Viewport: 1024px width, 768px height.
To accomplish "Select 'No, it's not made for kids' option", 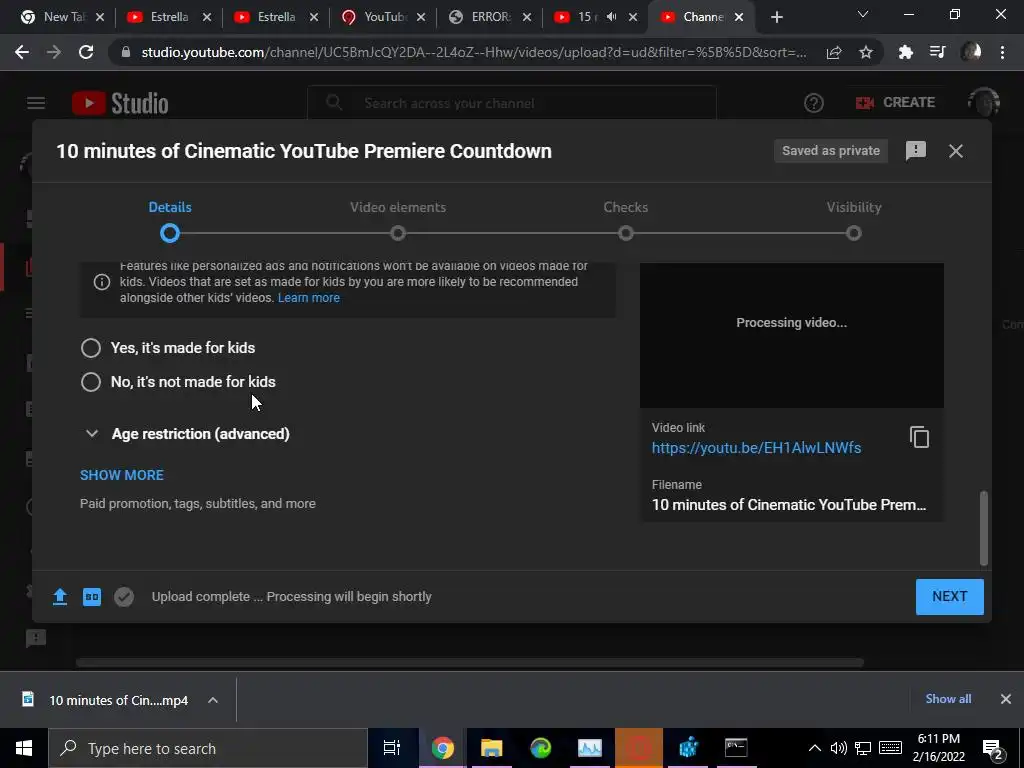I will point(91,382).
